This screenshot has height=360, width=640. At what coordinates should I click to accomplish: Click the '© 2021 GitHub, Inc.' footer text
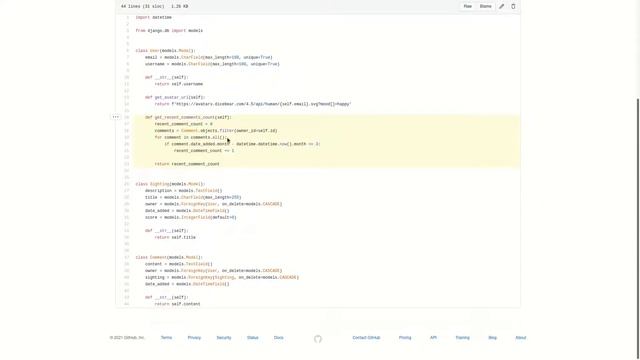coord(127,338)
